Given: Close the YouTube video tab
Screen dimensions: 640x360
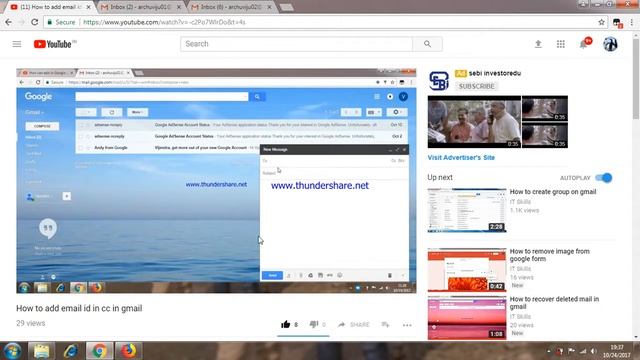Looking at the screenshot, I should click(x=88, y=7).
